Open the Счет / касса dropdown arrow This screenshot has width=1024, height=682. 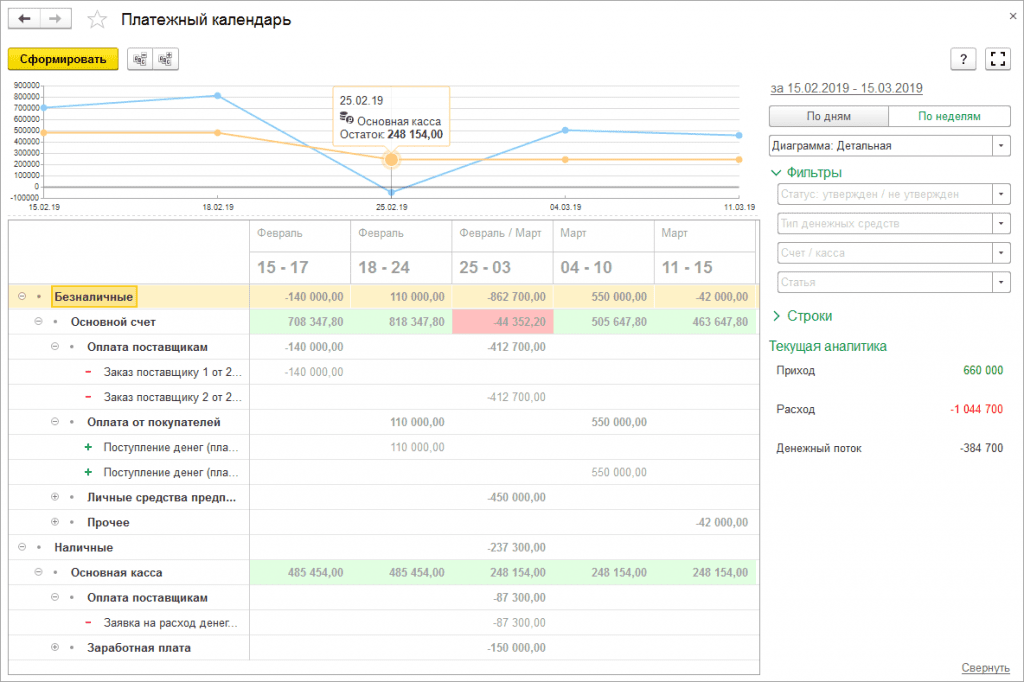[x=1001, y=253]
